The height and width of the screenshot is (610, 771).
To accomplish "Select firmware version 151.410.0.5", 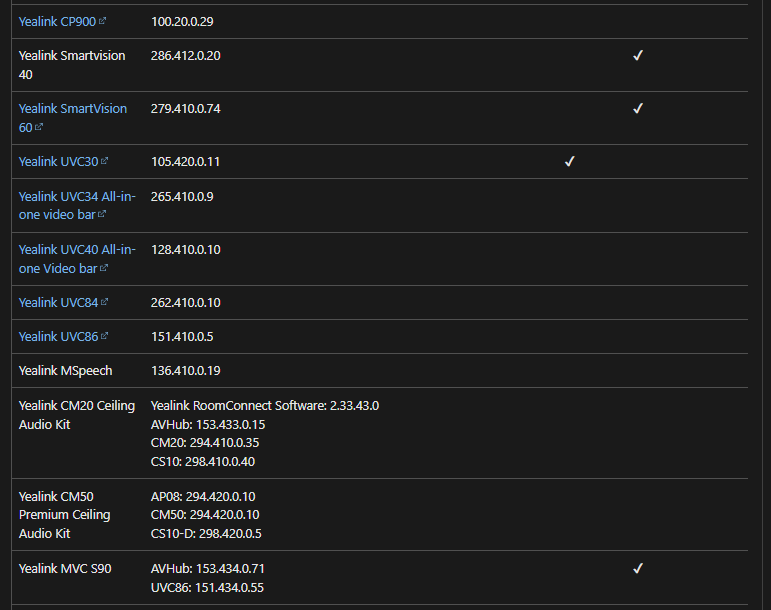I will [x=182, y=337].
